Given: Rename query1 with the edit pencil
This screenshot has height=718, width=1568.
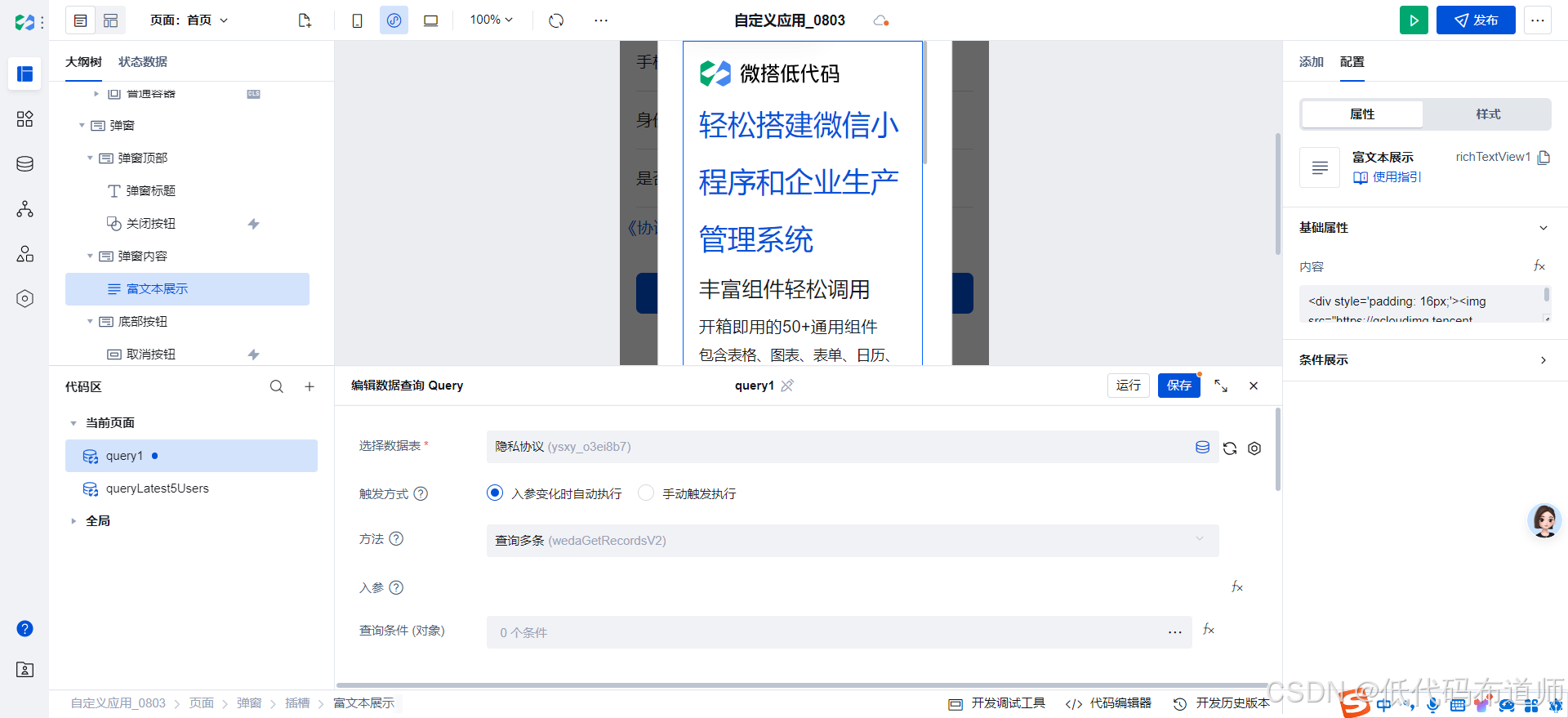Looking at the screenshot, I should (787, 386).
